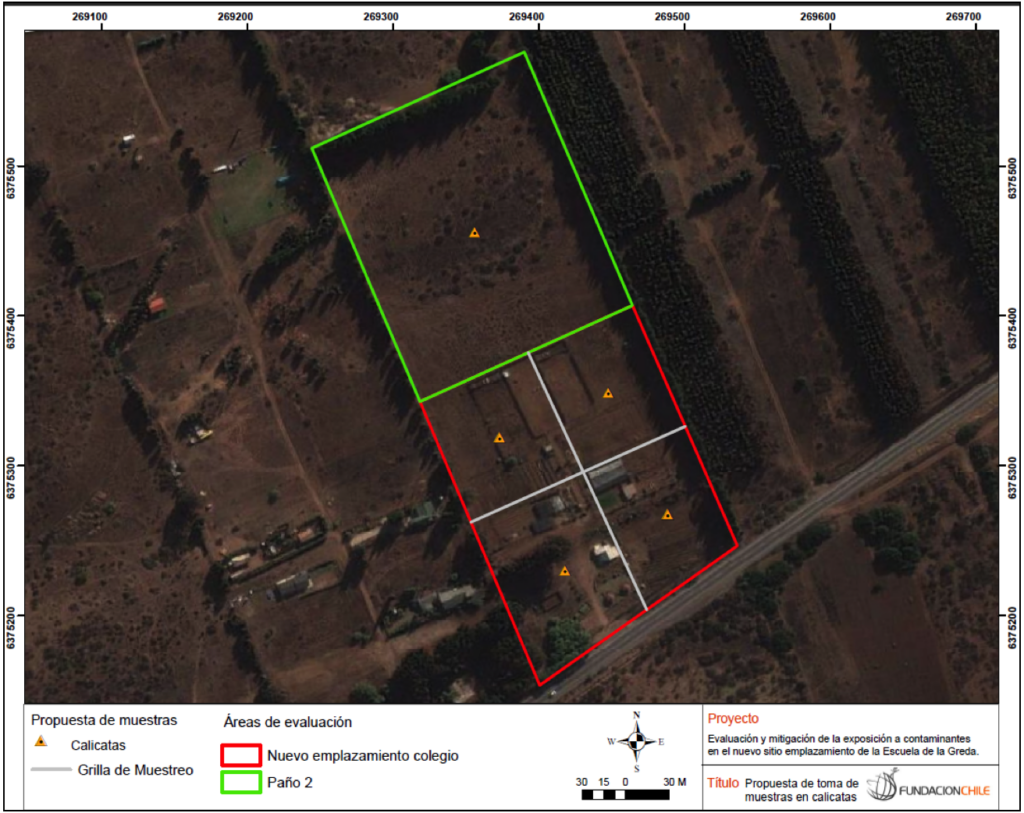
Task: Click the north arrow compass rose
Action: [636, 741]
